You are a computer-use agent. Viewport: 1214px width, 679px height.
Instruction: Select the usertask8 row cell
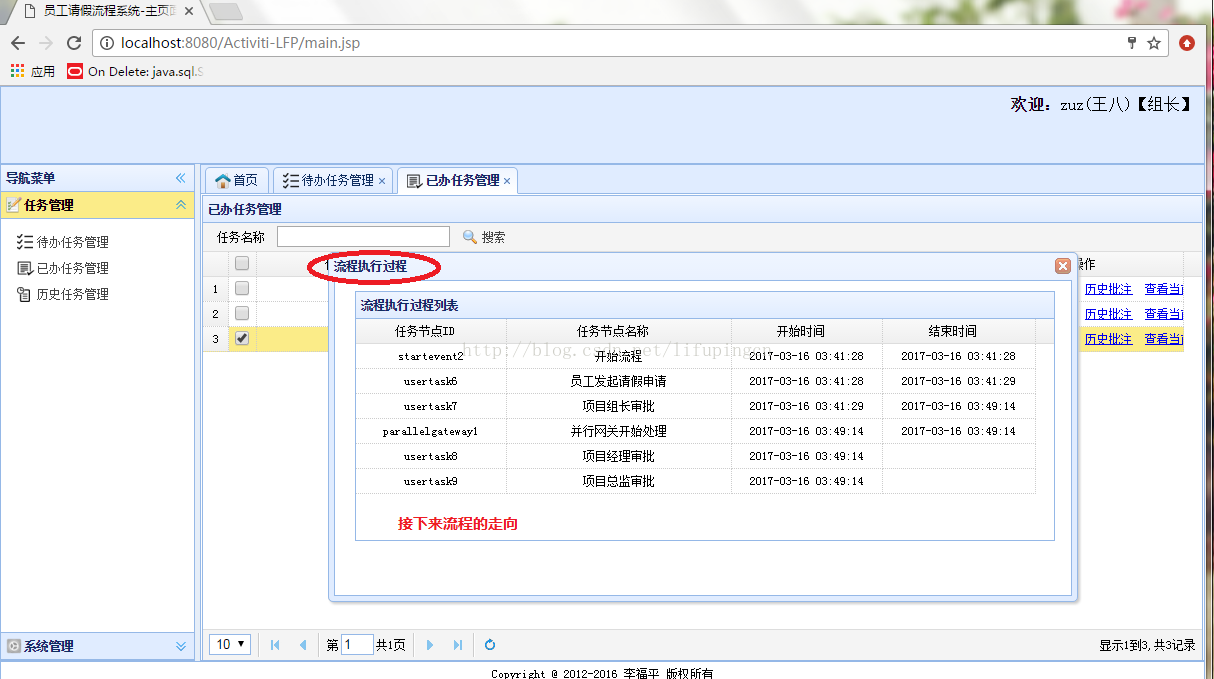tap(431, 456)
